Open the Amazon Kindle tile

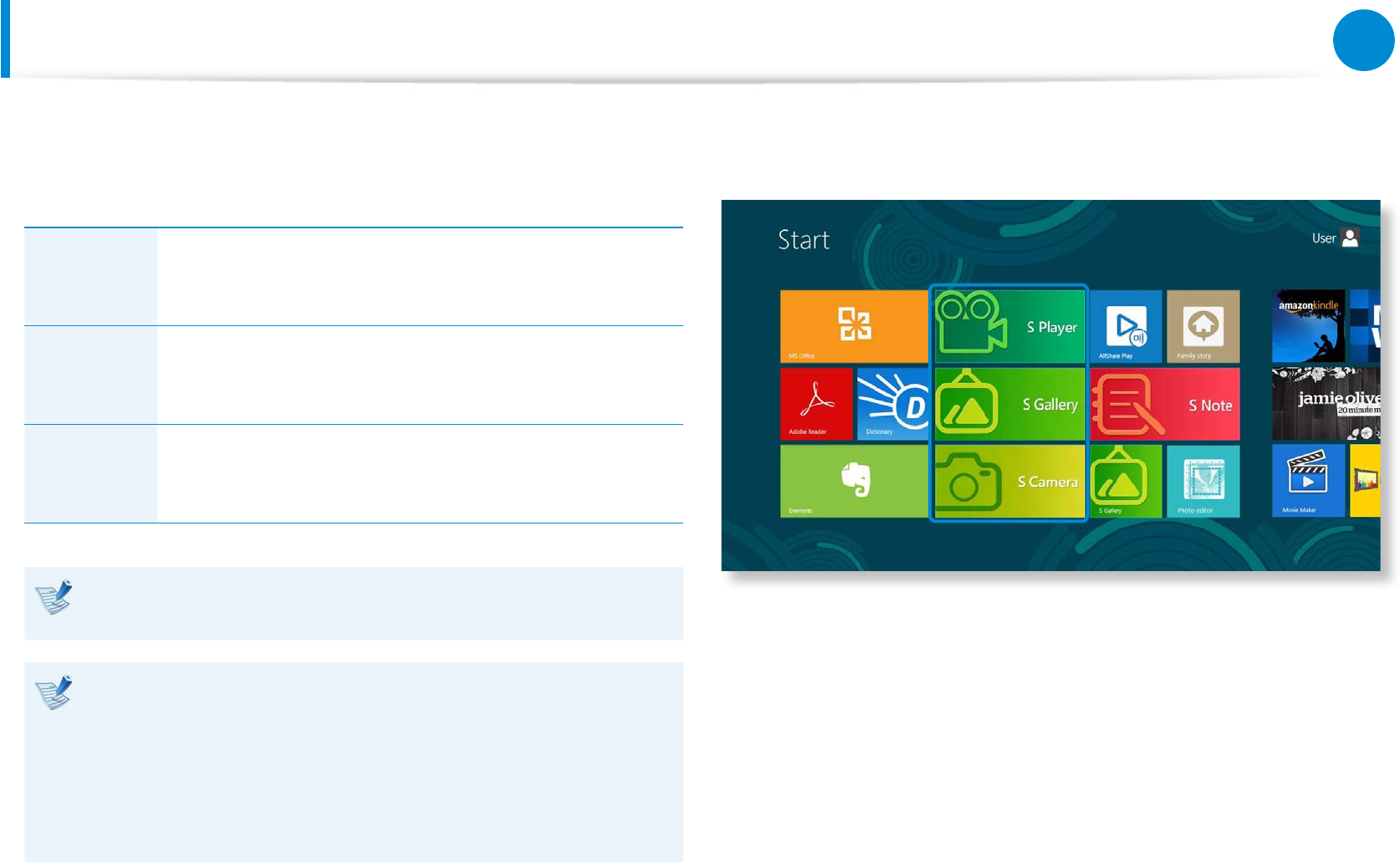pyautogui.click(x=1308, y=326)
